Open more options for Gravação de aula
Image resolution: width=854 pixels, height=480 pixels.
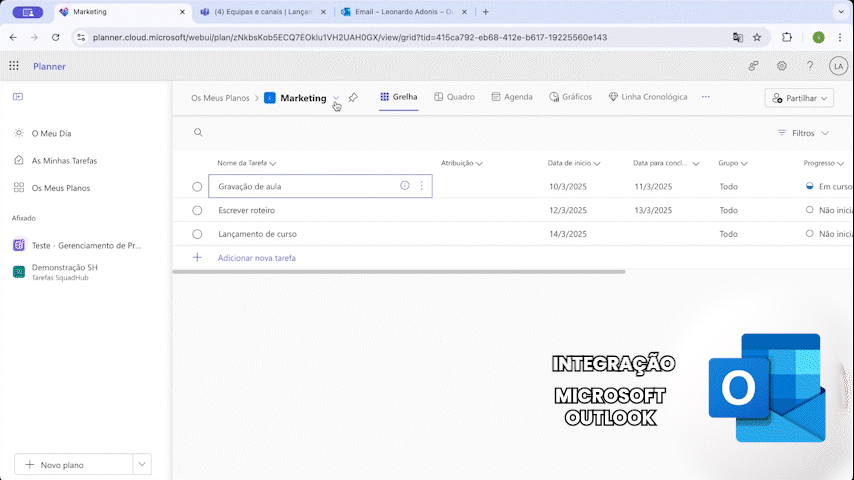click(x=422, y=186)
